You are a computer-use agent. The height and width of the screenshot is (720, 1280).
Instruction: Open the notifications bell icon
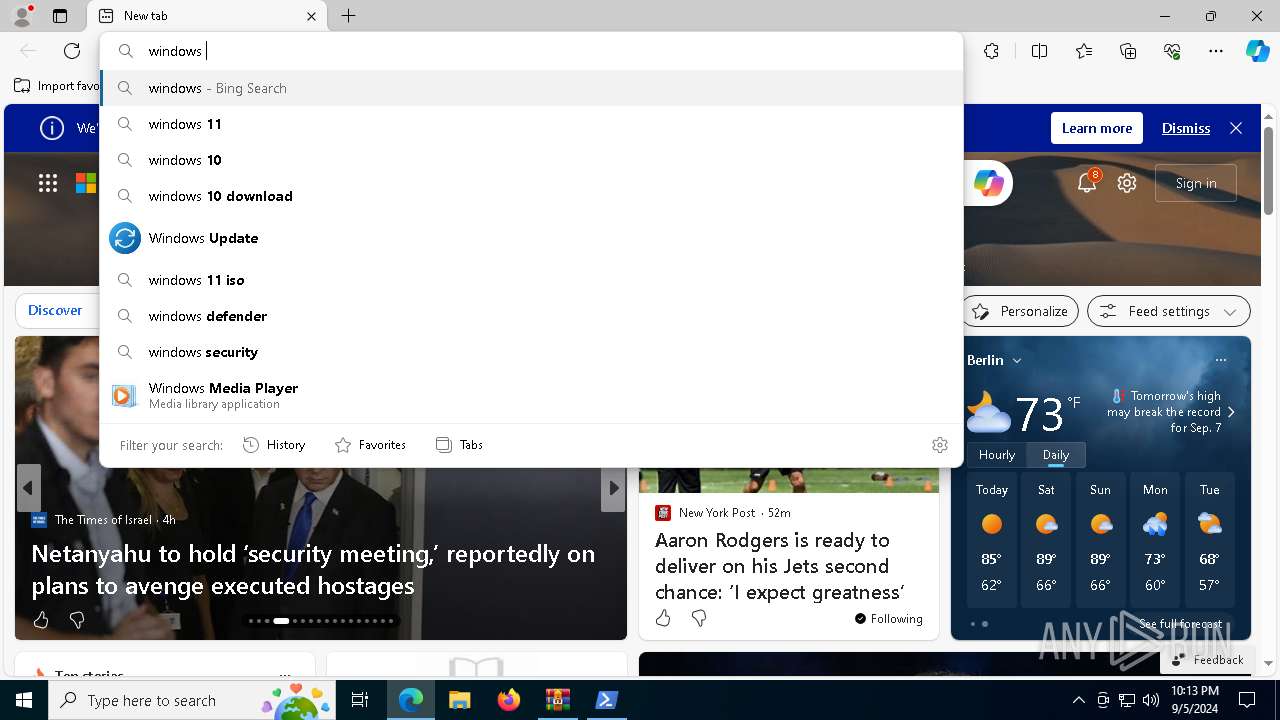click(1087, 182)
